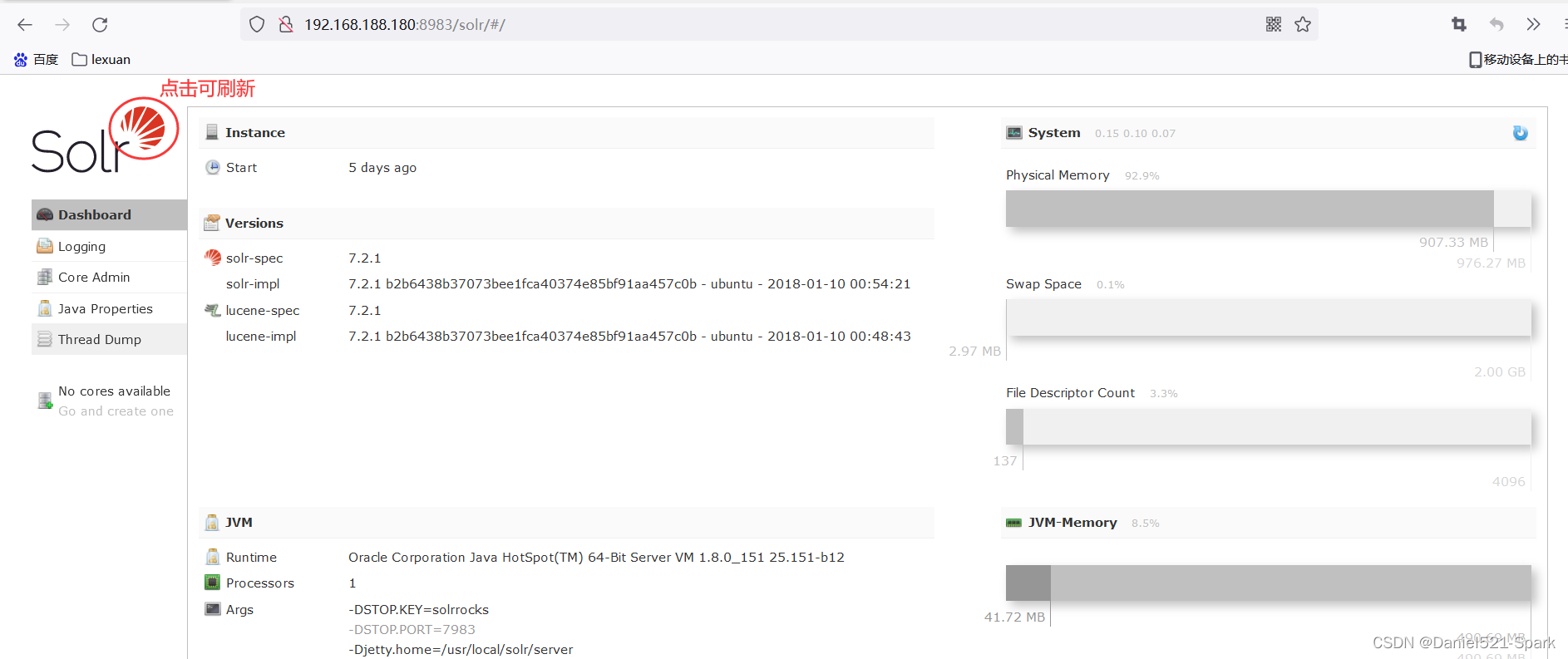Click the Instance server icon
This screenshot has width=1568, height=659.
[212, 132]
